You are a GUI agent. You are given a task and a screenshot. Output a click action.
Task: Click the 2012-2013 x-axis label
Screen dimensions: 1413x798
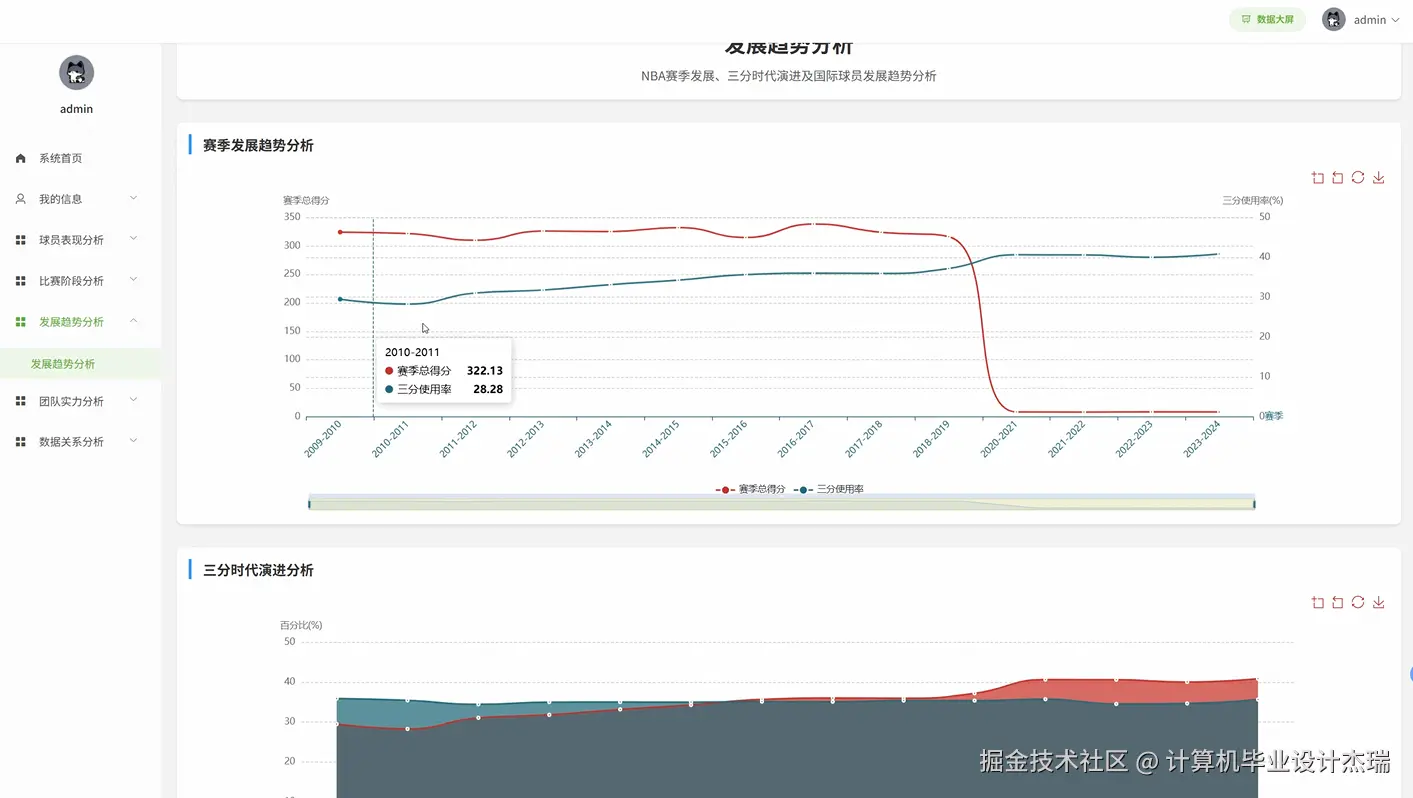(x=526, y=439)
